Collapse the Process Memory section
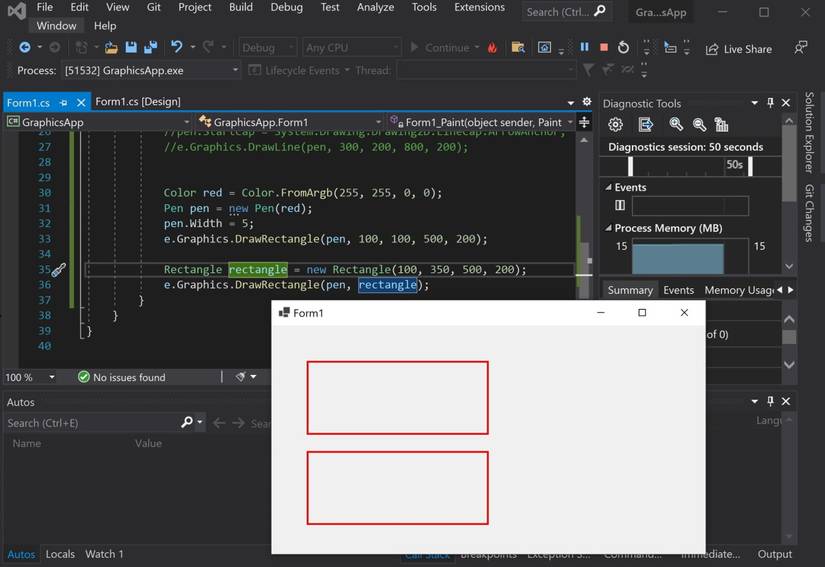This screenshot has width=825, height=567. click(608, 228)
